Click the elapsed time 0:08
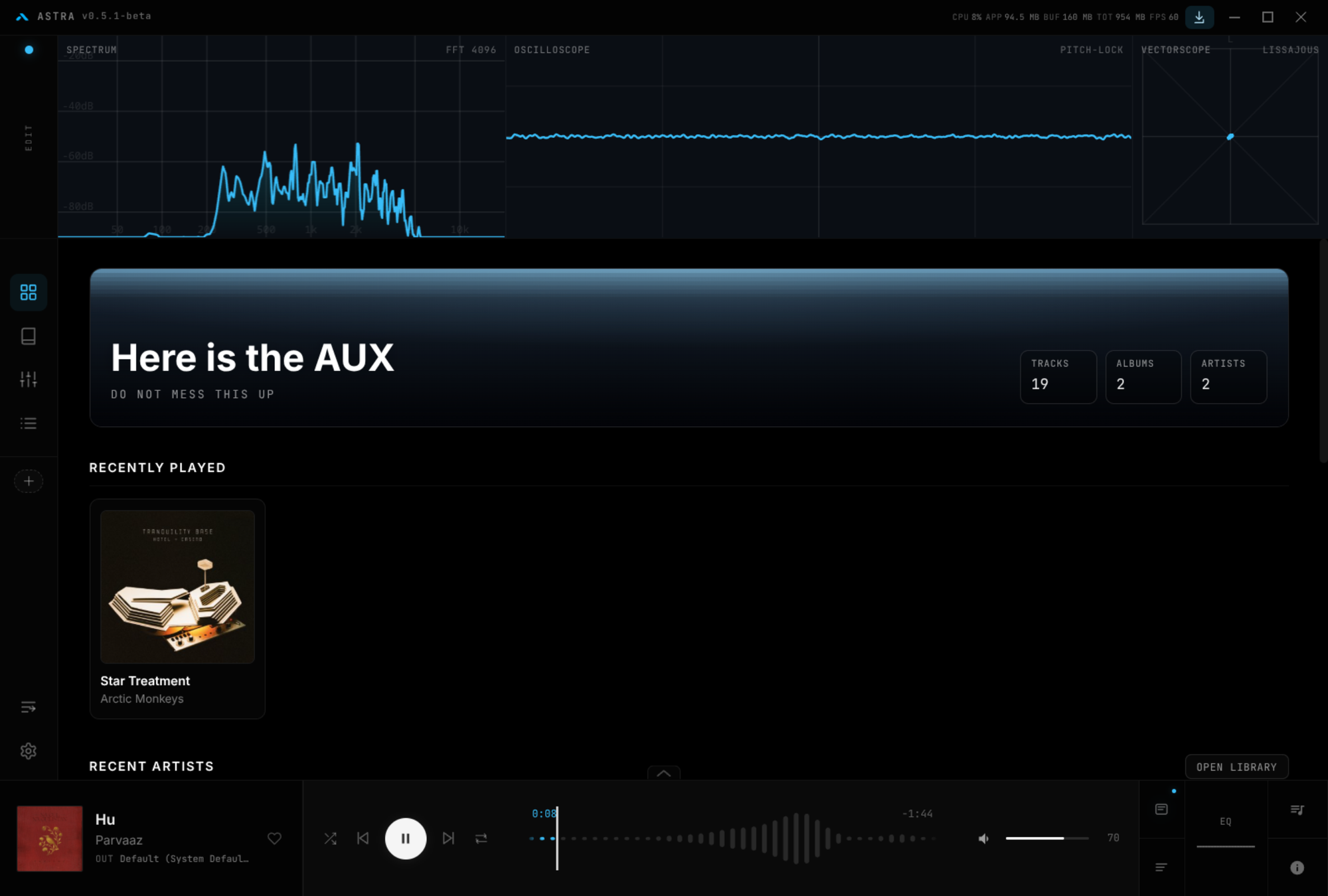The width and height of the screenshot is (1328, 896). 544,814
